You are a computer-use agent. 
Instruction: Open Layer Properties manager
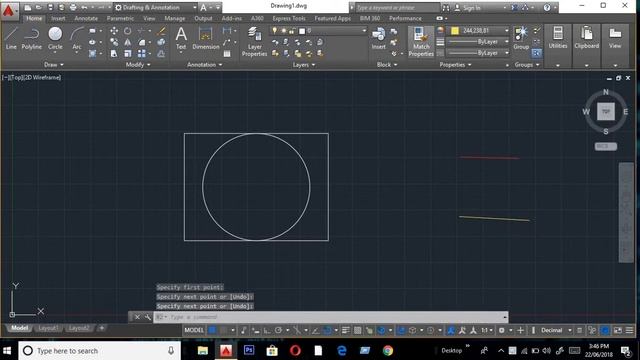coord(254,42)
